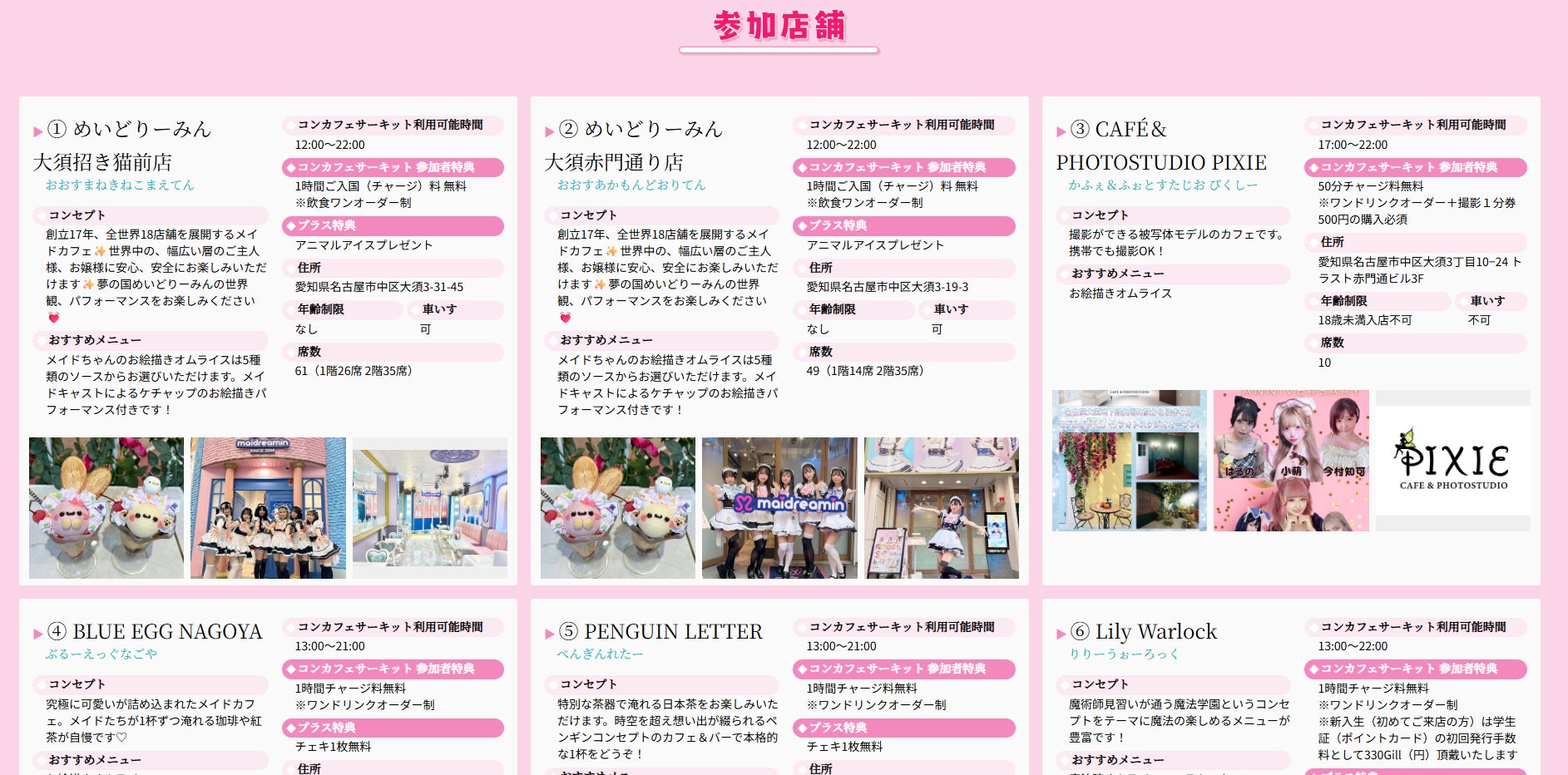Screen dimensions: 1568x775
Task: Click the reading りりーうぉーろっく
Action: point(1124,654)
